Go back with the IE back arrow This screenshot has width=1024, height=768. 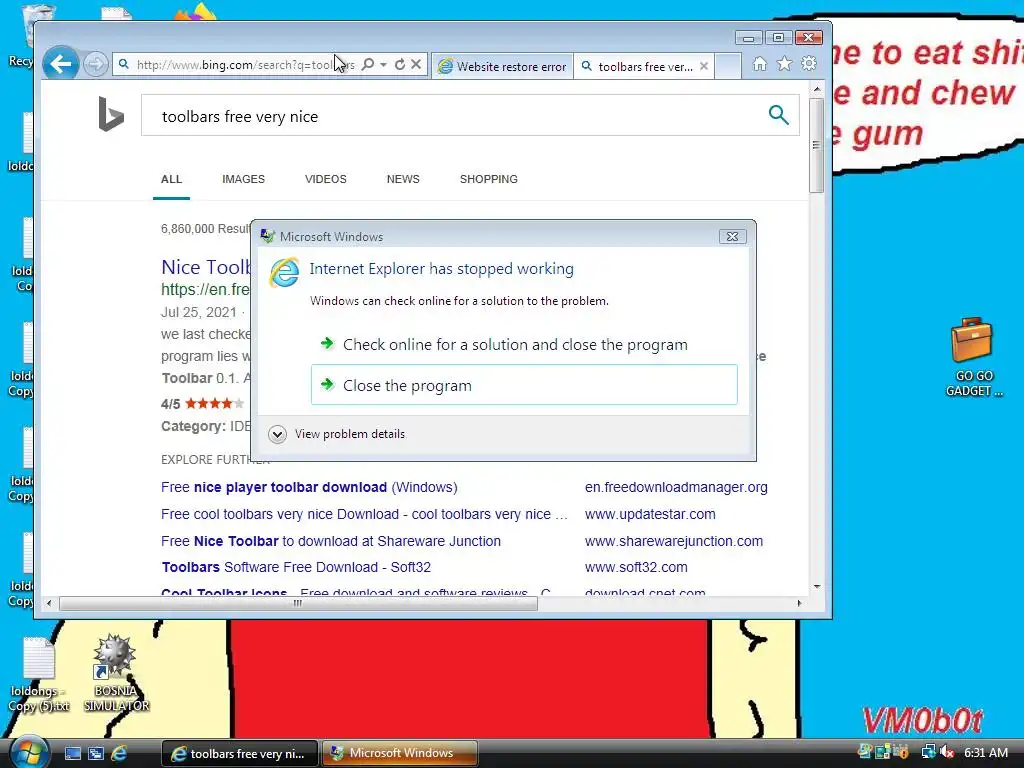pos(61,64)
